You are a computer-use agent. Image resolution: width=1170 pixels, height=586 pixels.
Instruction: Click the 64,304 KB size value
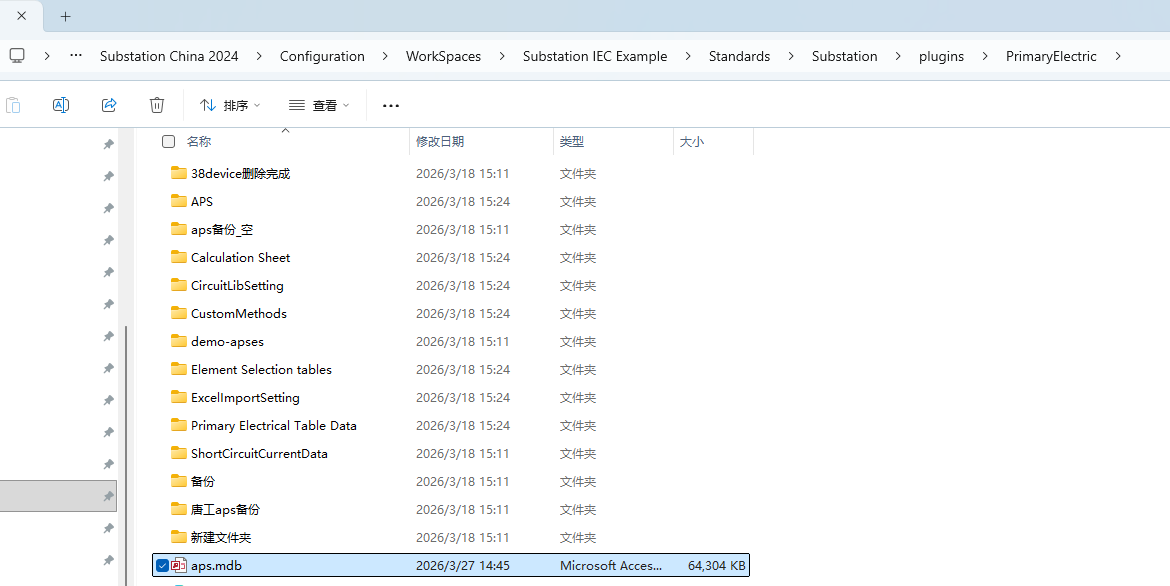716,565
